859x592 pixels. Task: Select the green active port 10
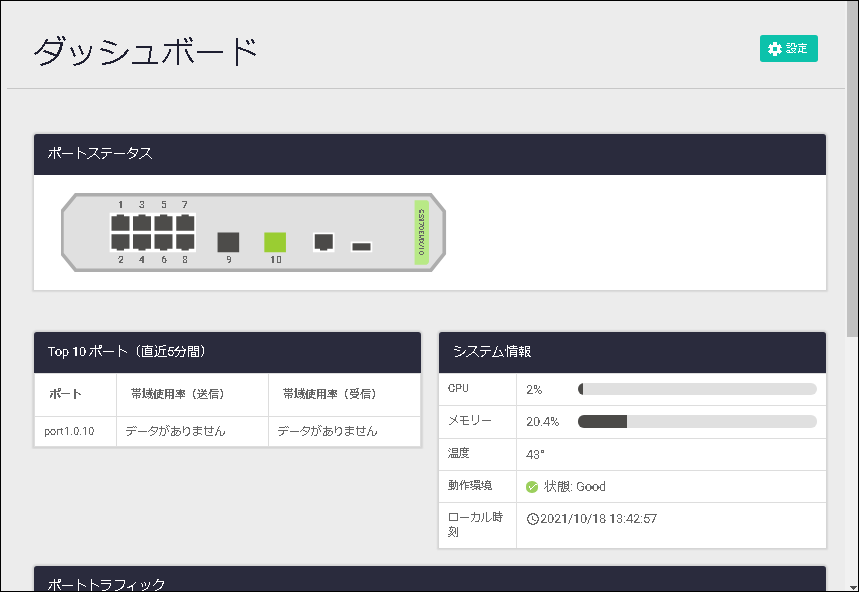coord(275,241)
